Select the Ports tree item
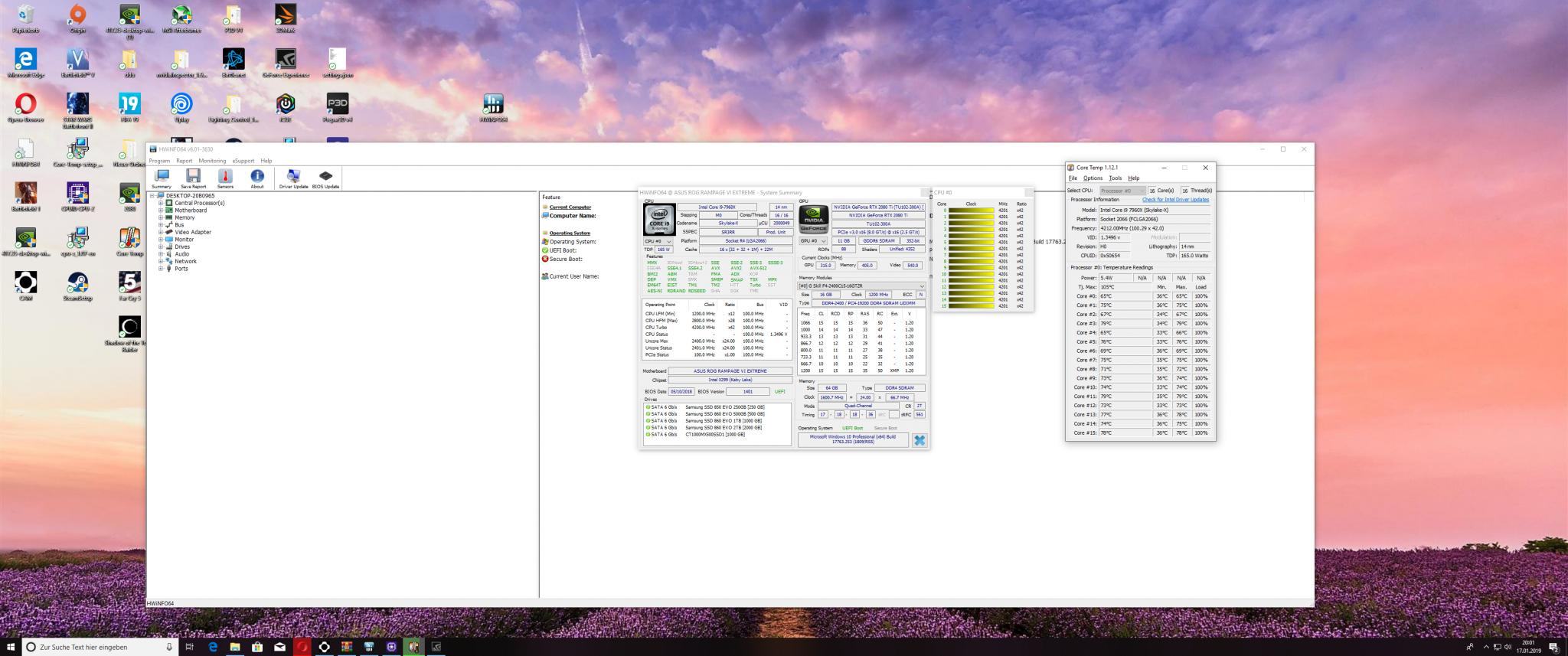Viewport: 1568px width, 656px height. pyautogui.click(x=181, y=269)
